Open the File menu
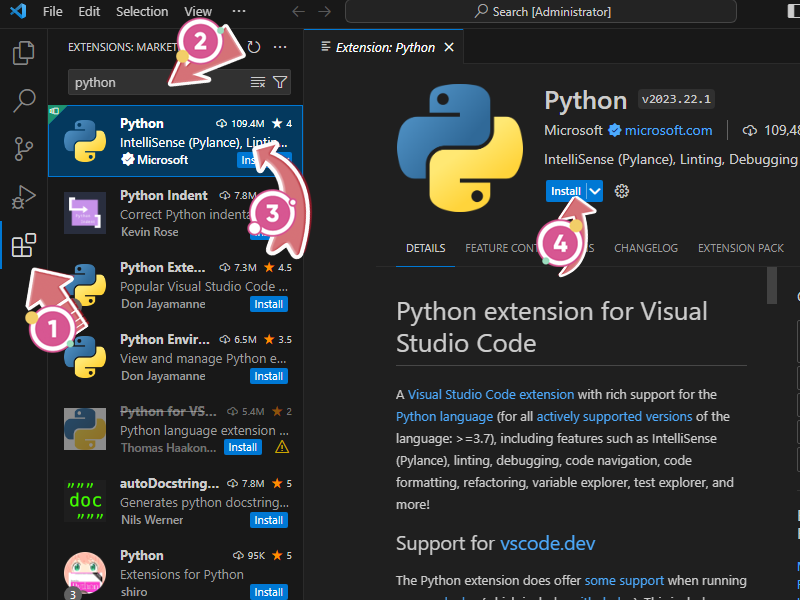The image size is (800, 600). coord(53,11)
